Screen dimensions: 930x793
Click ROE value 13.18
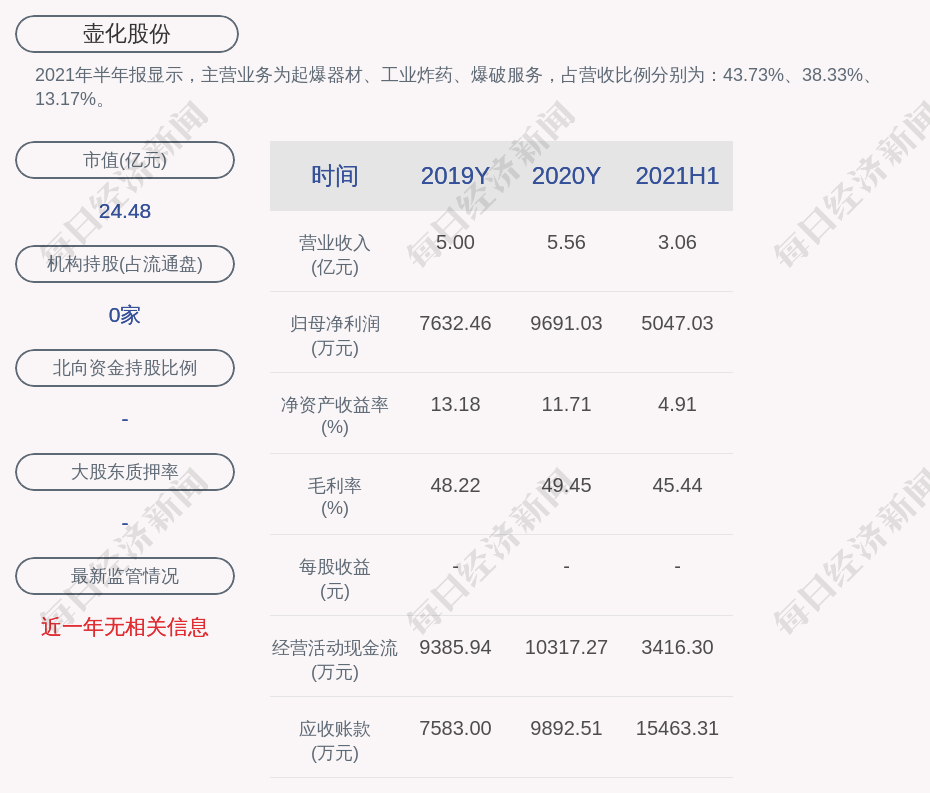tap(455, 404)
